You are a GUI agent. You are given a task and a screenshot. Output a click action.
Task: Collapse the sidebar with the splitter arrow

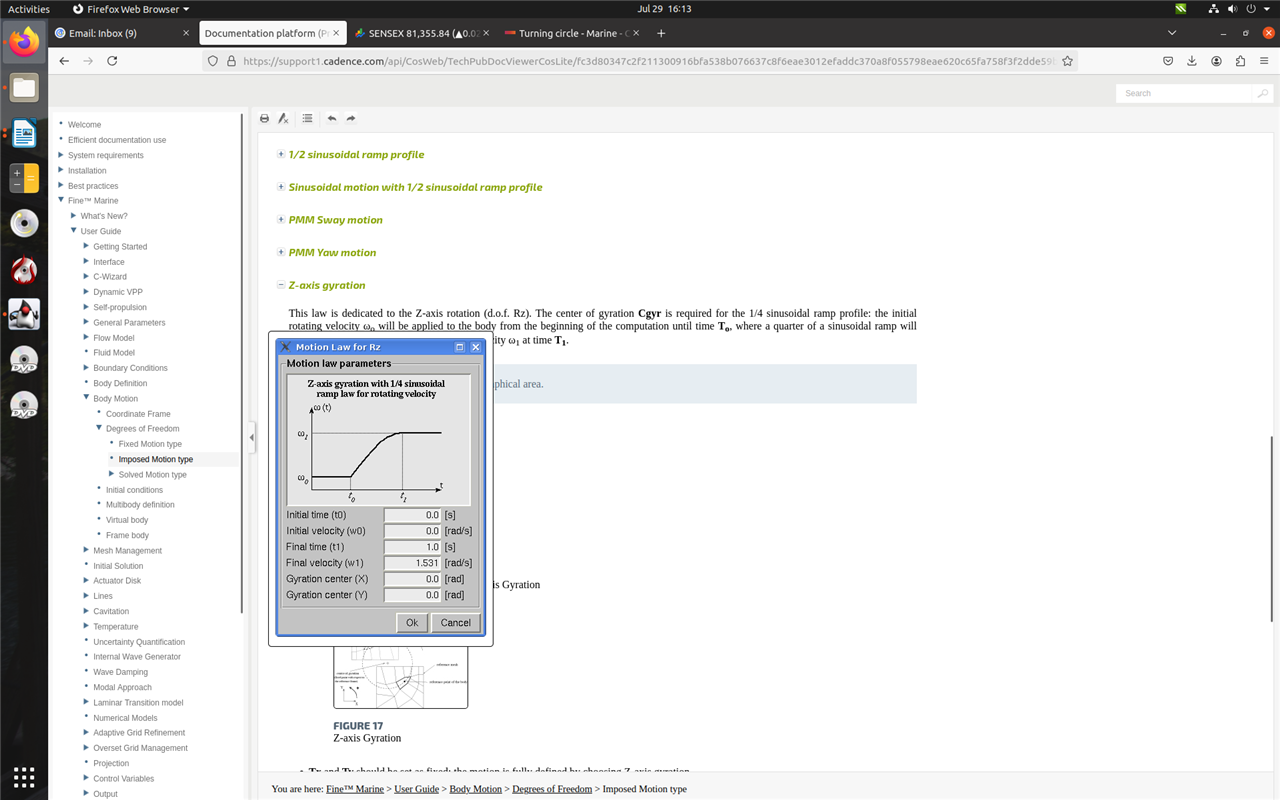251,437
